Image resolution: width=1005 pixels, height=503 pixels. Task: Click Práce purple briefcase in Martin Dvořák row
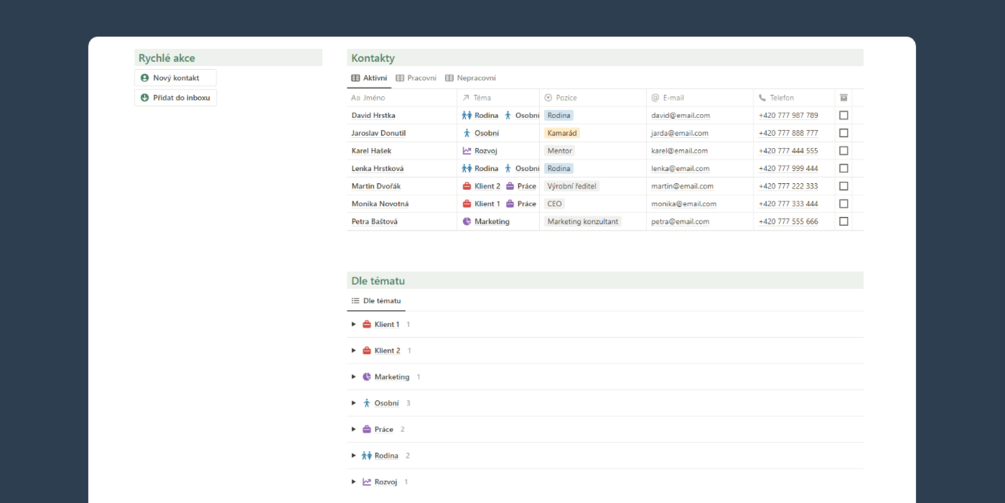pos(510,186)
